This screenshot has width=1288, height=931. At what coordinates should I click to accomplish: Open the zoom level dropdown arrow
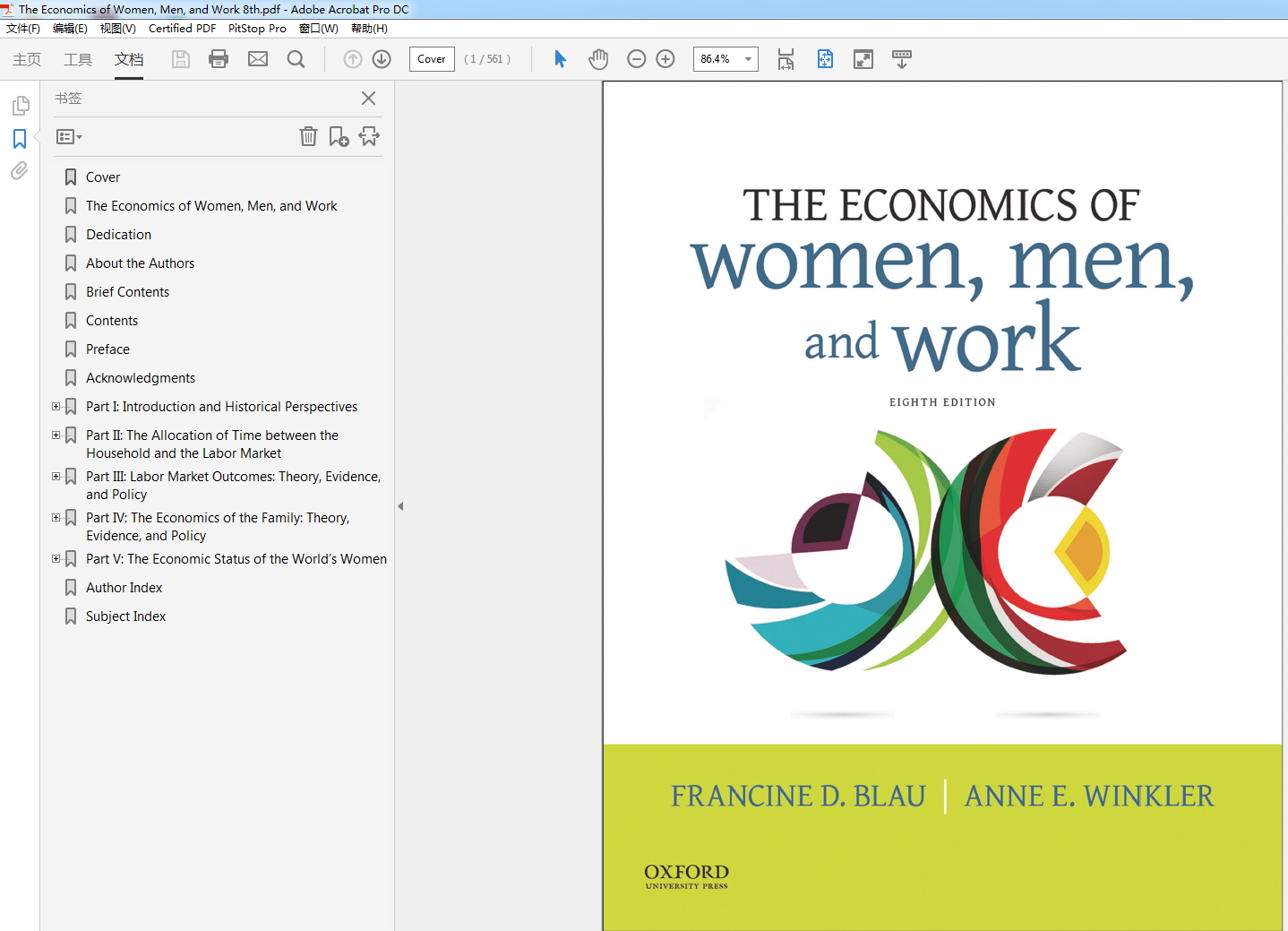point(748,59)
